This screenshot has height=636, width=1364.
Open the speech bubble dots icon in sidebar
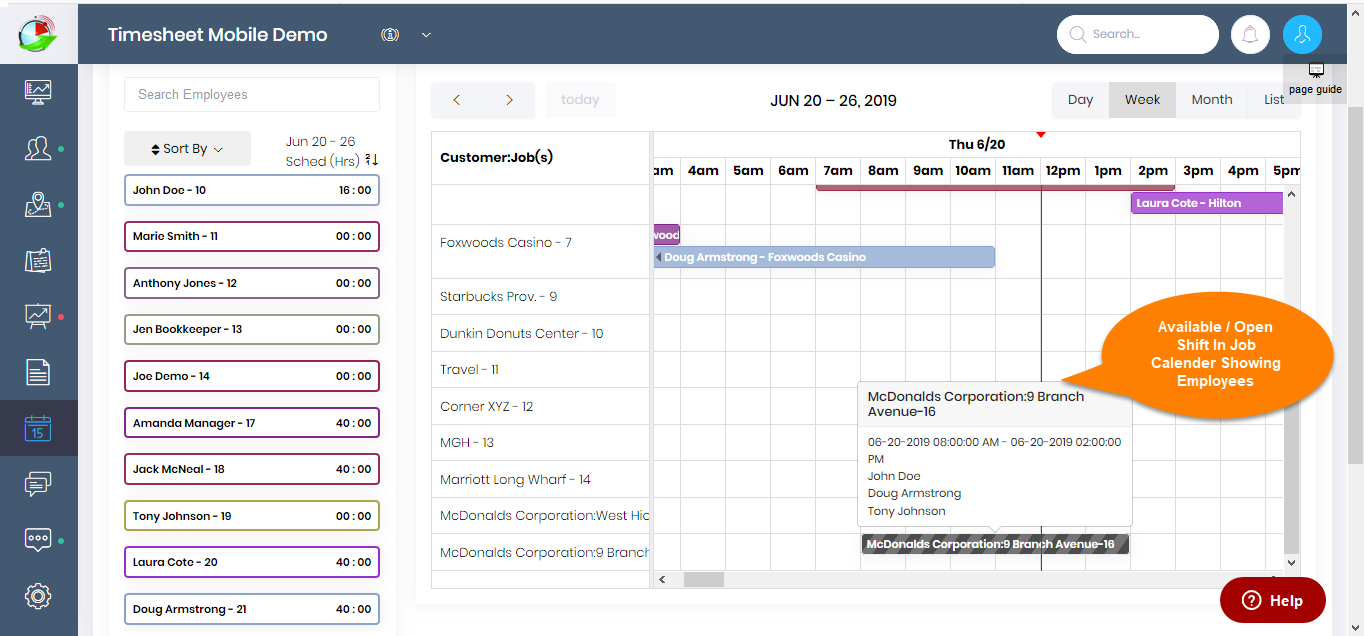tap(38, 540)
